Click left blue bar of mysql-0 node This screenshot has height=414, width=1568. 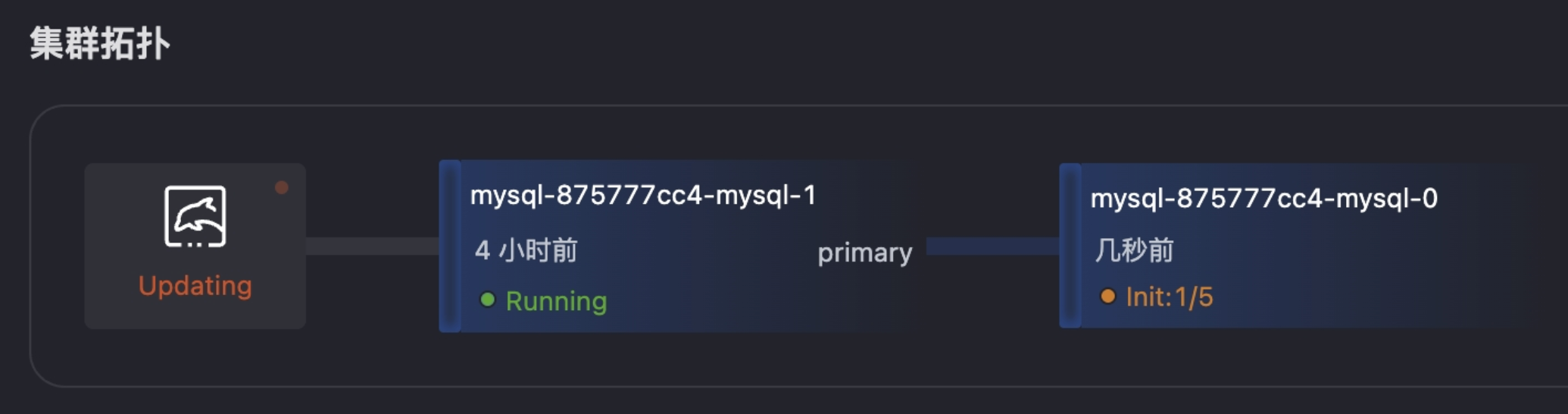tap(1070, 246)
